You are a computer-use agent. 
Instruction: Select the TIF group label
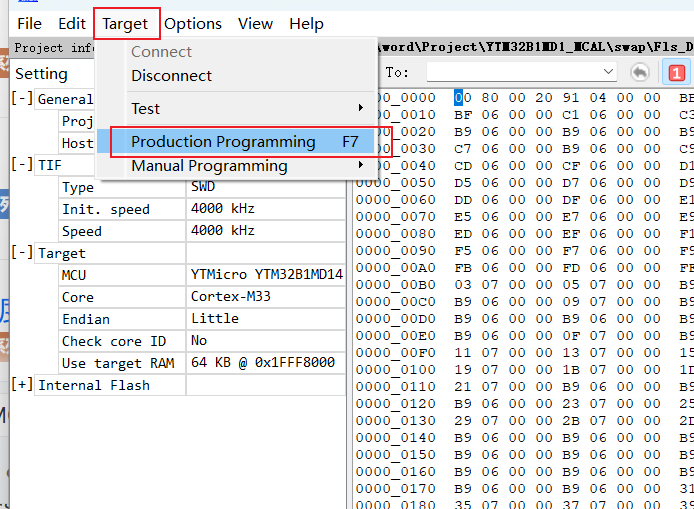point(50,165)
